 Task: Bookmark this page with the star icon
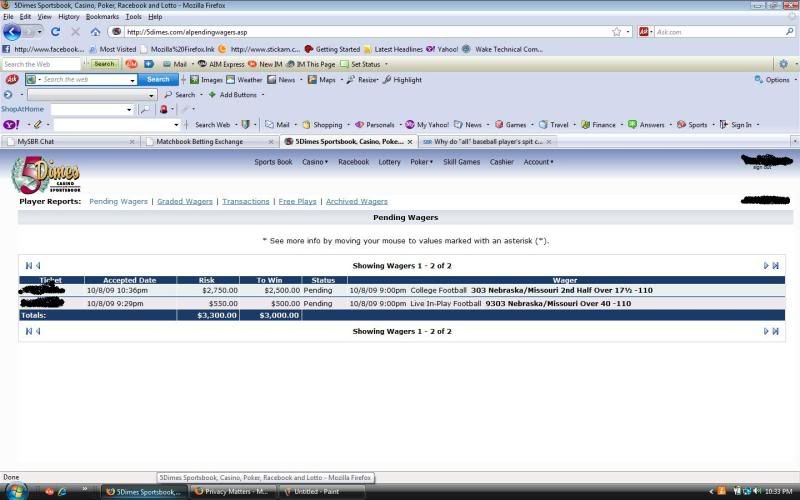[616, 32]
